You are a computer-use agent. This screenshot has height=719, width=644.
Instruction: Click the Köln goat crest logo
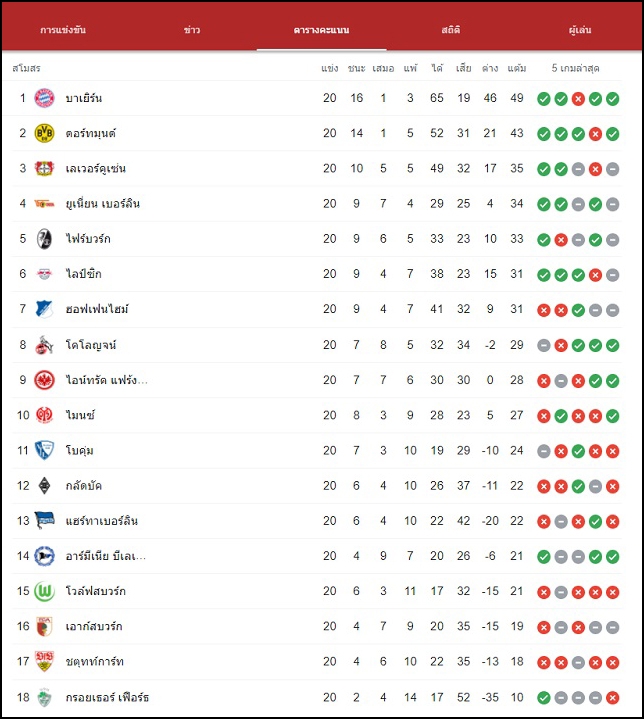point(44,345)
